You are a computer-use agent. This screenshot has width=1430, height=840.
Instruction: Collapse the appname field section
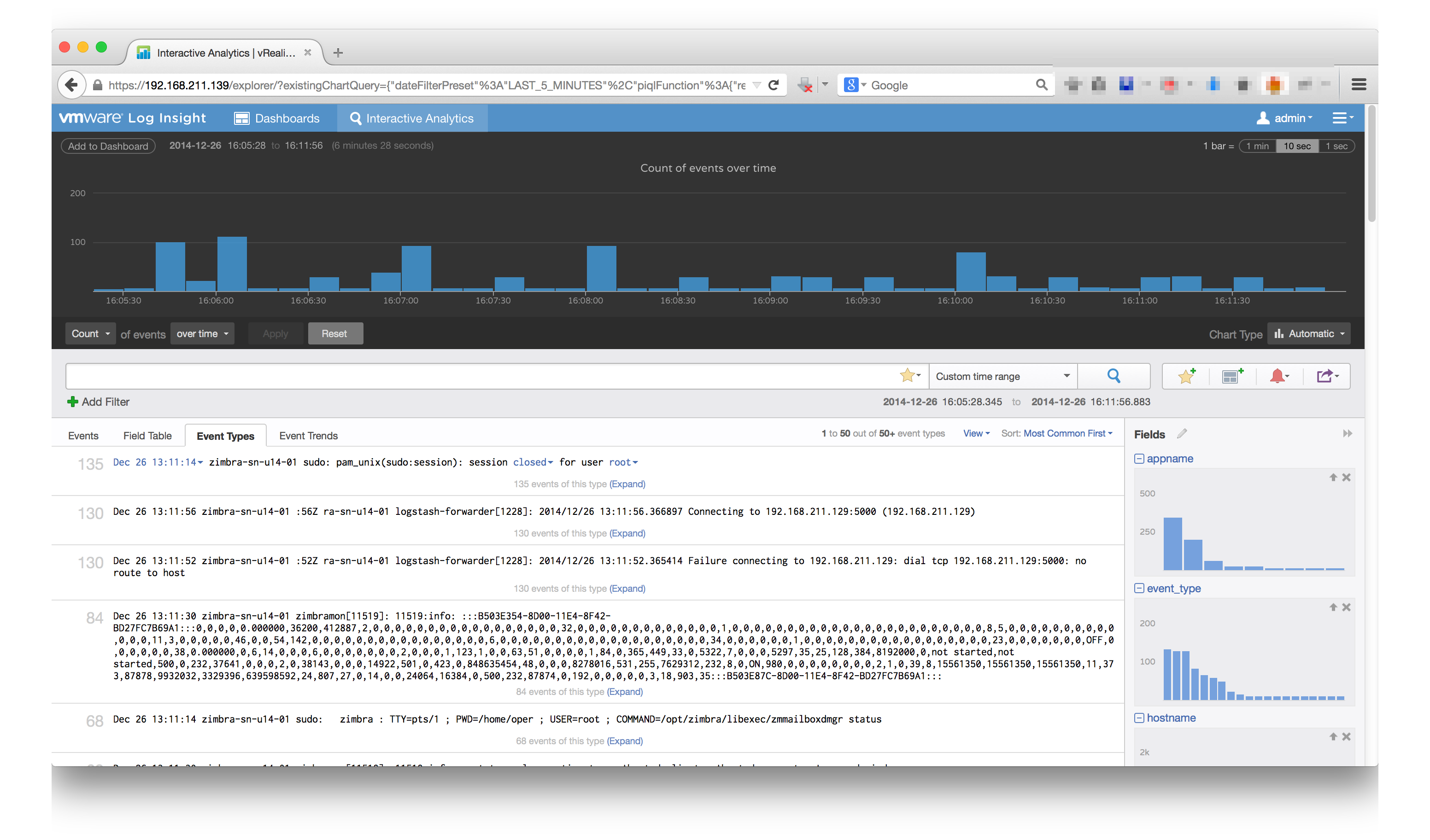click(x=1139, y=459)
